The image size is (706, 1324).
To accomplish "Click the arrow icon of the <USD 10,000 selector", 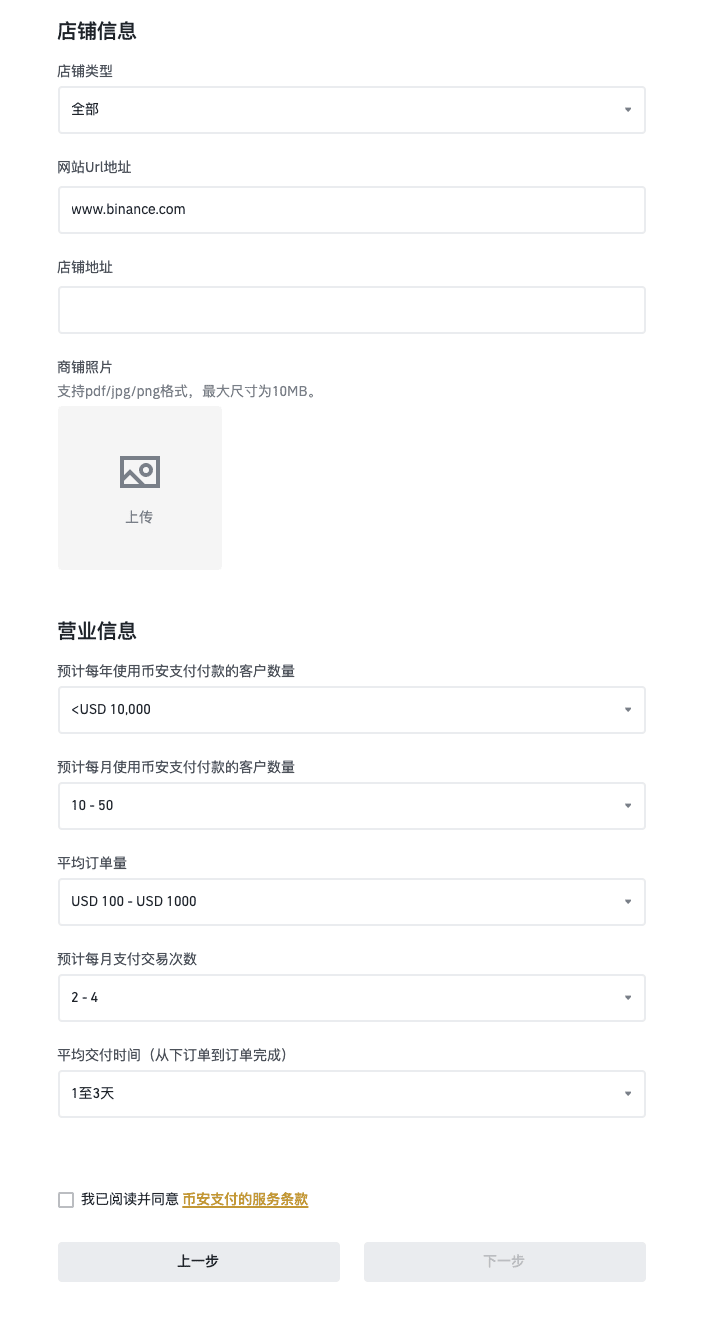I will pos(628,710).
